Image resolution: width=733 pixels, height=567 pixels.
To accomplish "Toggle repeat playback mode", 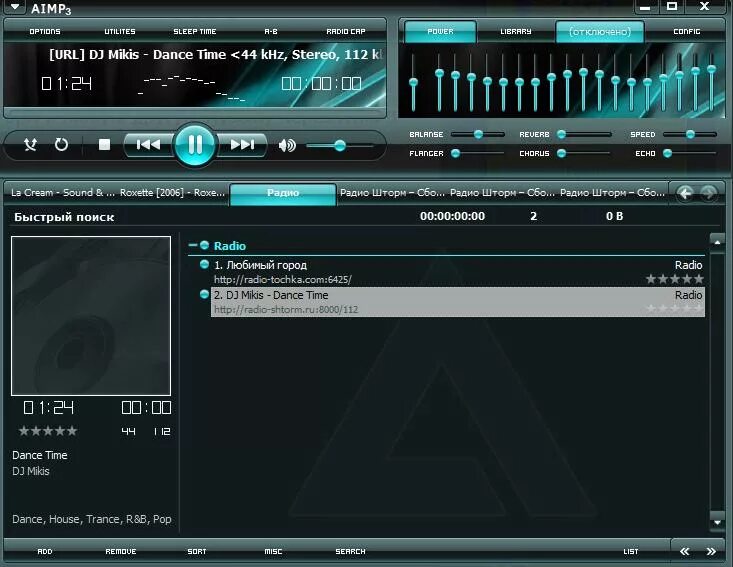I will (x=61, y=144).
